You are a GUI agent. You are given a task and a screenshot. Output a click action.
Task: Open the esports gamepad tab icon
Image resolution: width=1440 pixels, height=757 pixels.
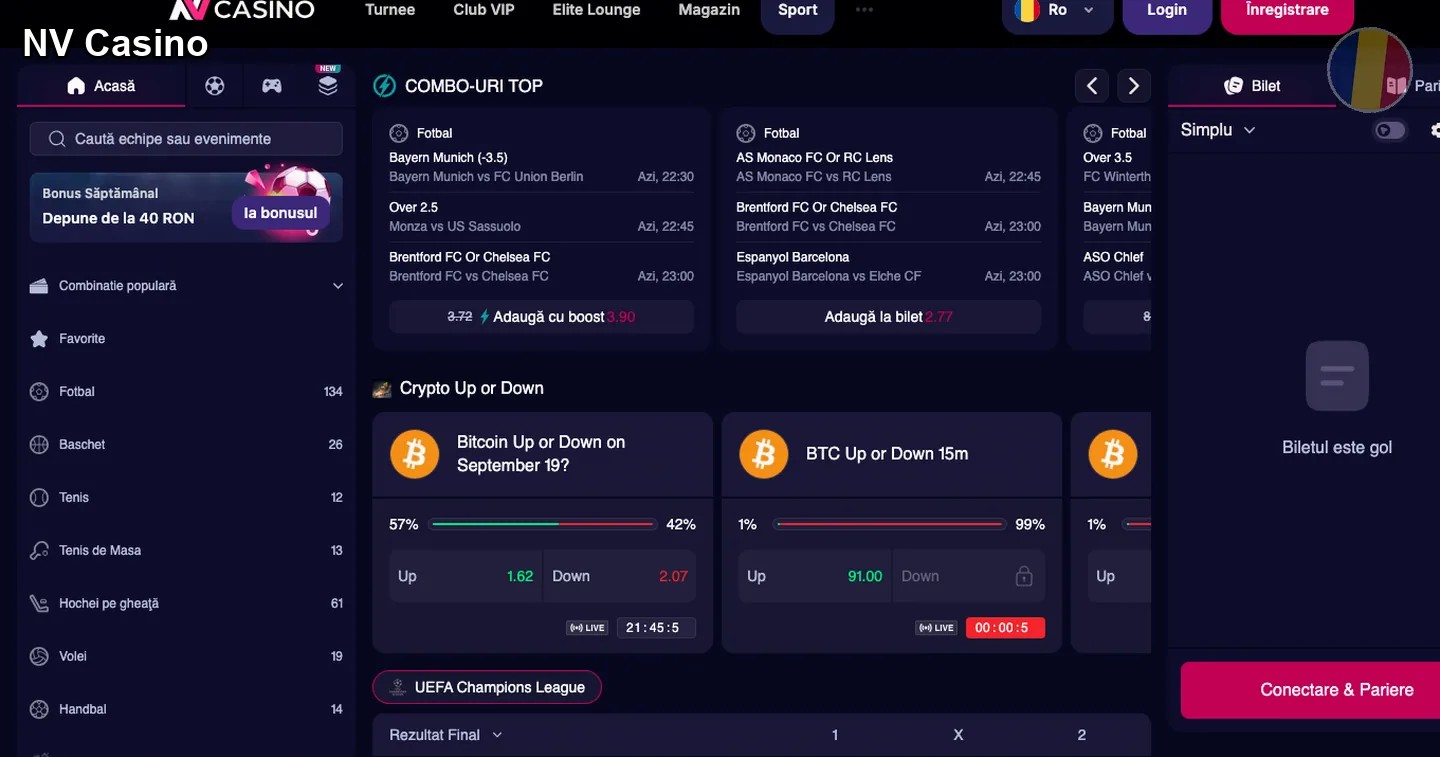[x=272, y=86]
